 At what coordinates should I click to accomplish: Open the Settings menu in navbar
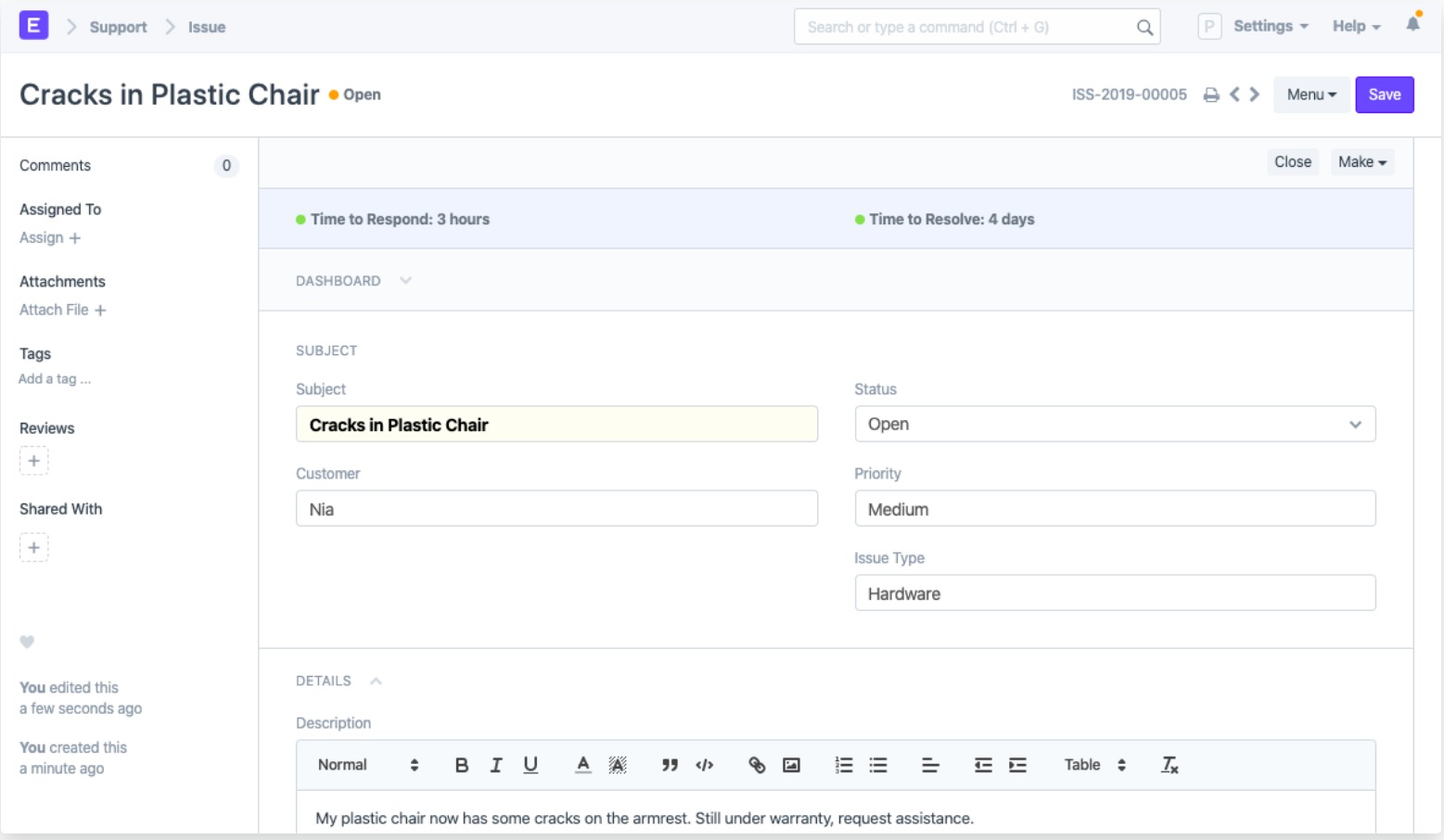point(1271,26)
